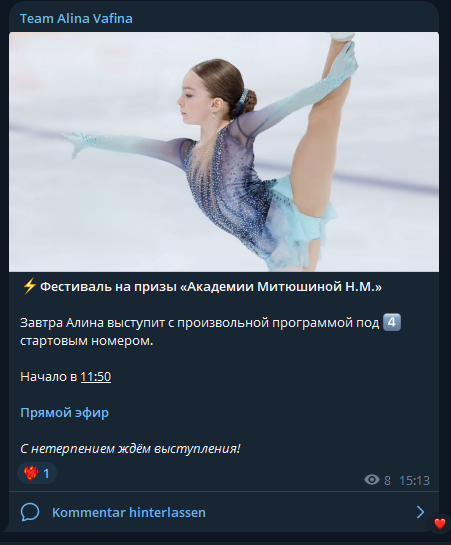Click the 15:13 message timestamp
This screenshot has height=545, width=451.
[x=414, y=480]
